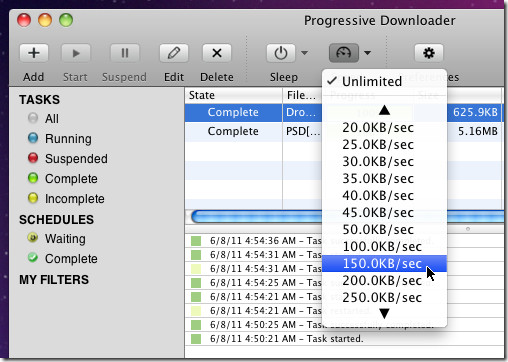Viewport: 508px width, 362px height.
Task: Click the MY FILTERS section header
Action: coord(54,280)
